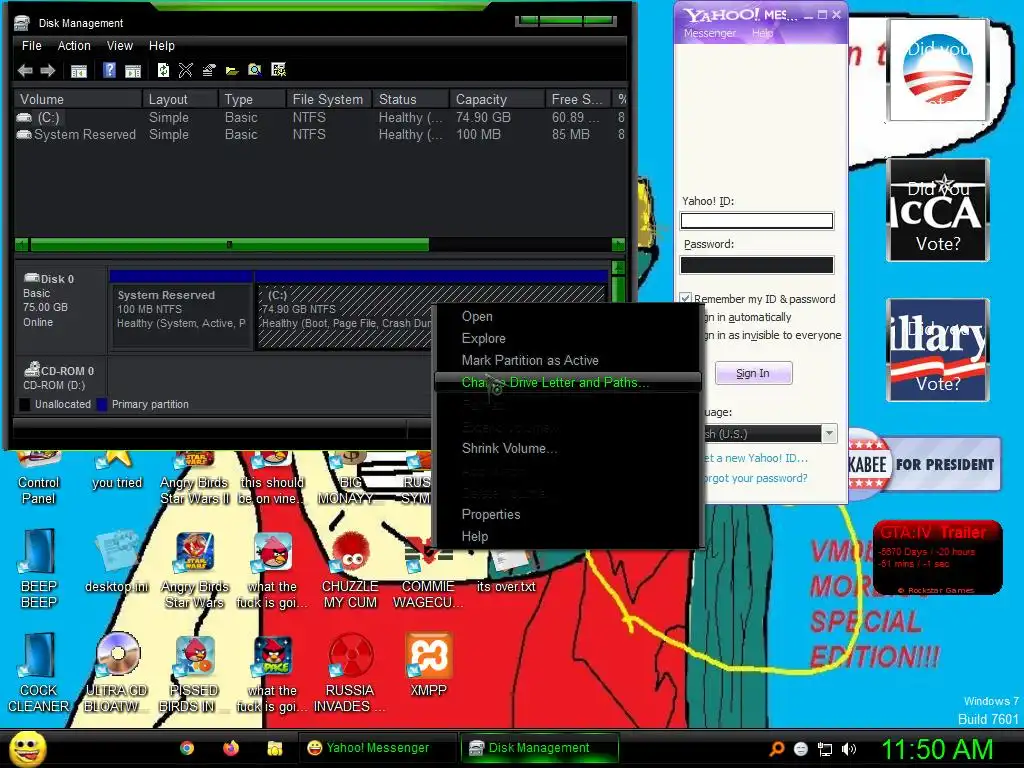
Task: Open Google Chrome from the taskbar
Action: [x=187, y=748]
